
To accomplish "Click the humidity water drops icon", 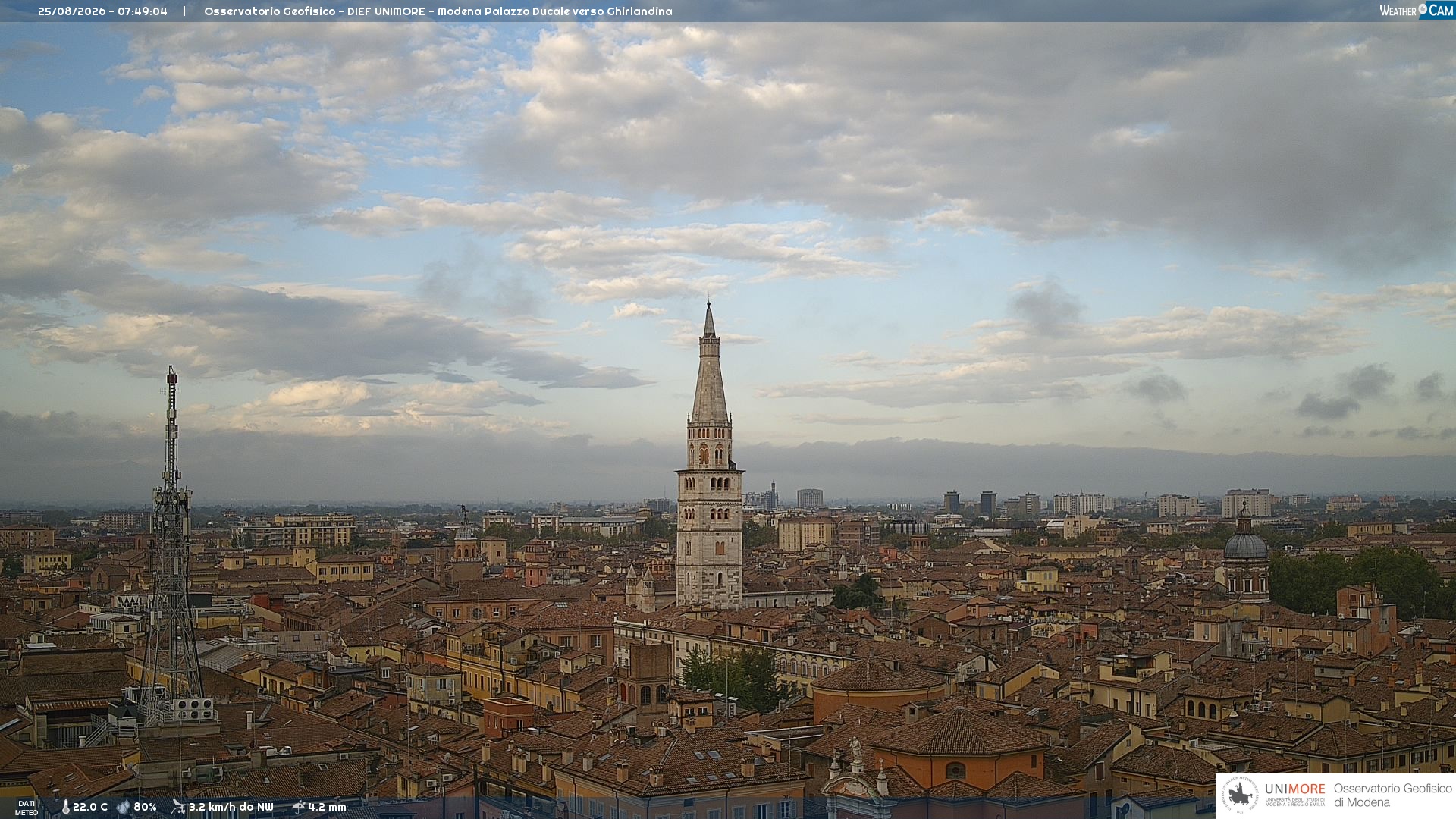I will coord(124,807).
